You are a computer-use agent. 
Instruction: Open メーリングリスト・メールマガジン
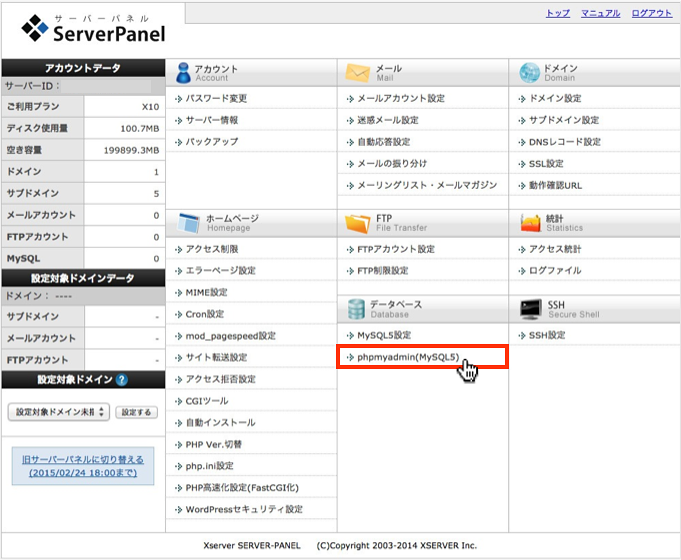(427, 186)
